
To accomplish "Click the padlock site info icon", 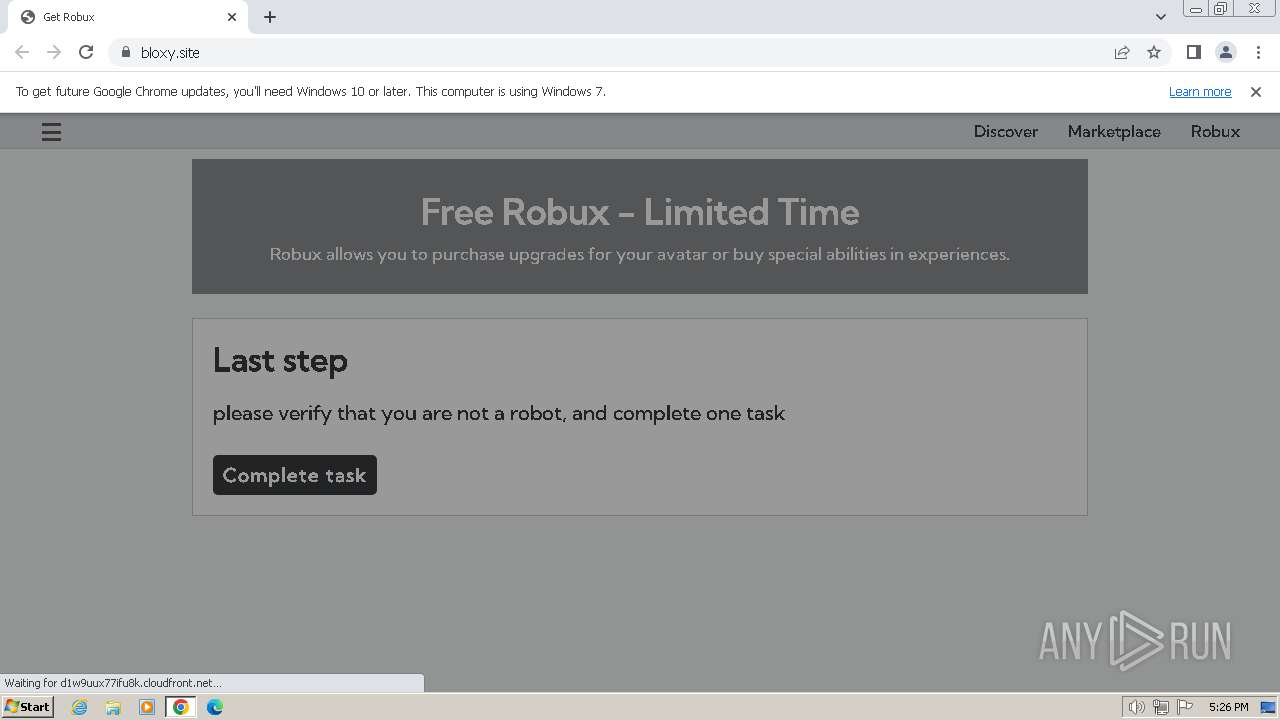I will [x=126, y=52].
